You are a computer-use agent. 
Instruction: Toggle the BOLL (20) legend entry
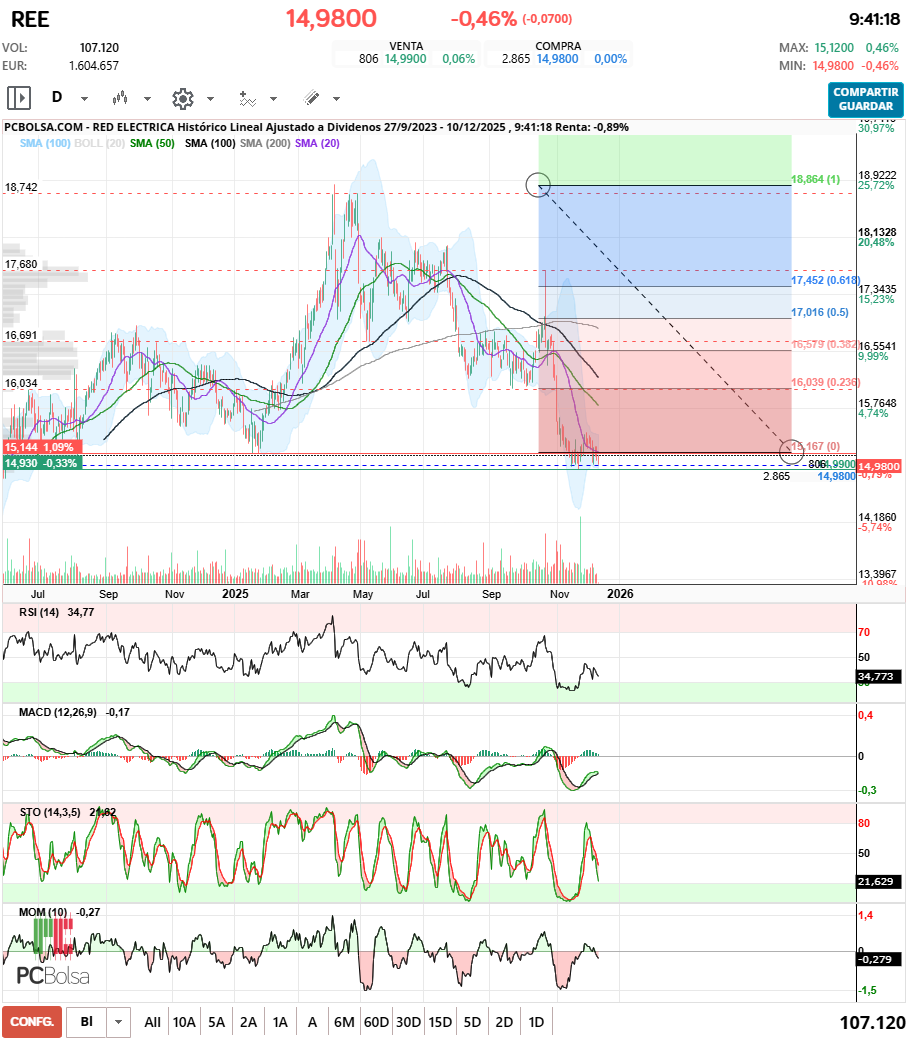[100, 143]
